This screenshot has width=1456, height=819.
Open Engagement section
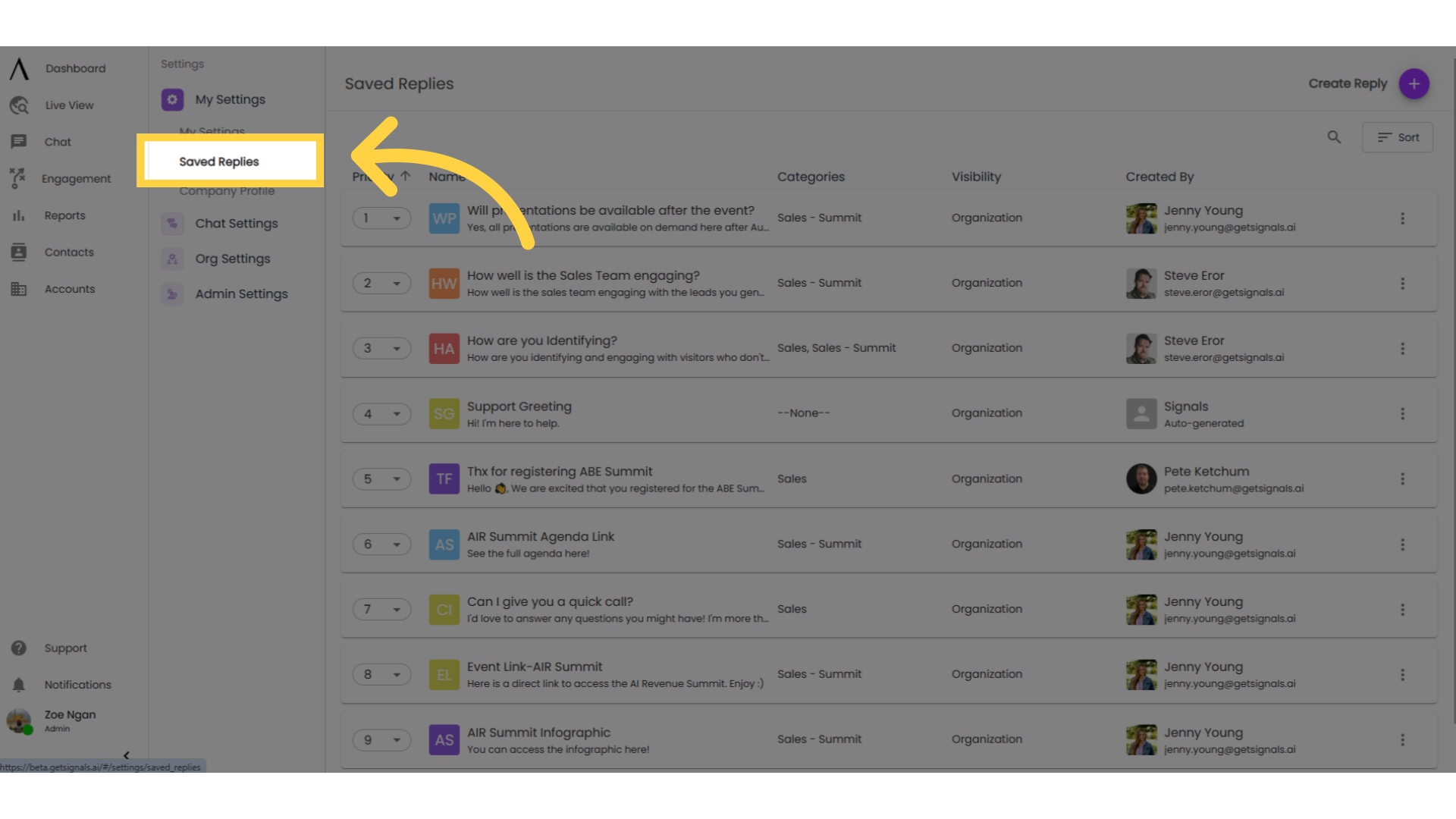tap(75, 178)
